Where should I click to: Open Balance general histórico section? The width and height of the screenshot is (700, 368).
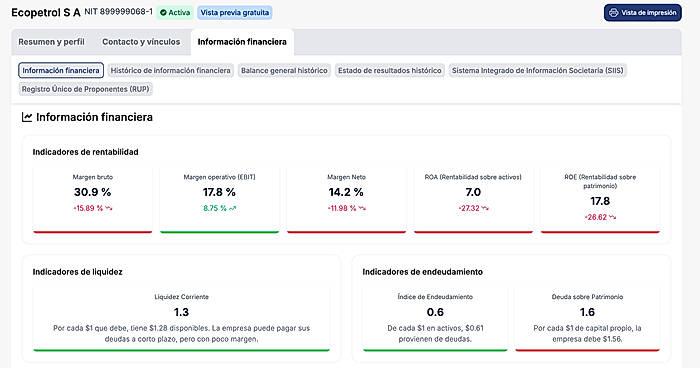[x=284, y=71]
